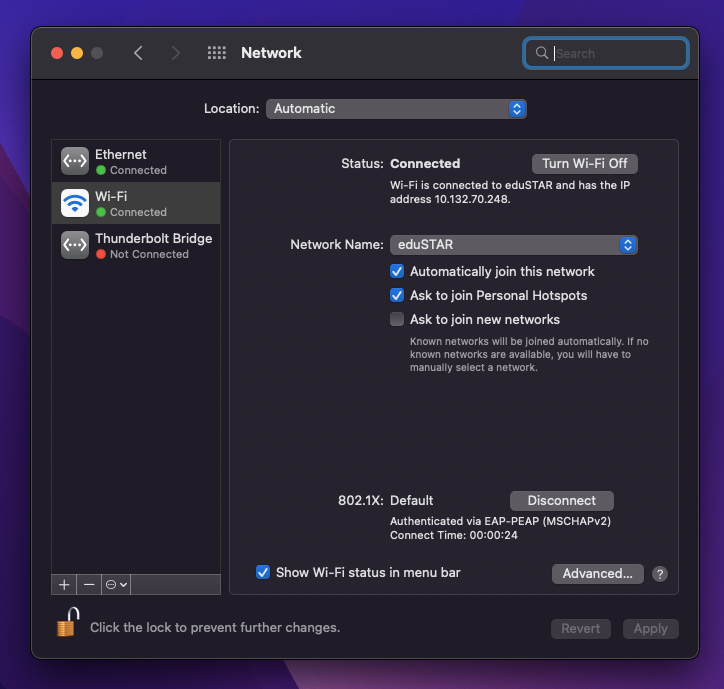This screenshot has width=724, height=689.
Task: Remove the selected service with minus button
Action: (x=89, y=584)
